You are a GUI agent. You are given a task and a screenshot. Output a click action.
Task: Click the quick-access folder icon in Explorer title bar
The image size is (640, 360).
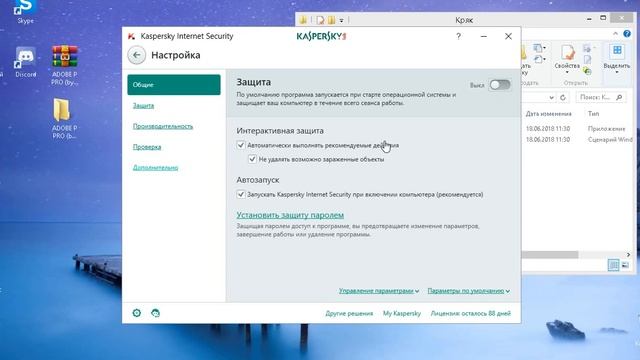tap(303, 20)
